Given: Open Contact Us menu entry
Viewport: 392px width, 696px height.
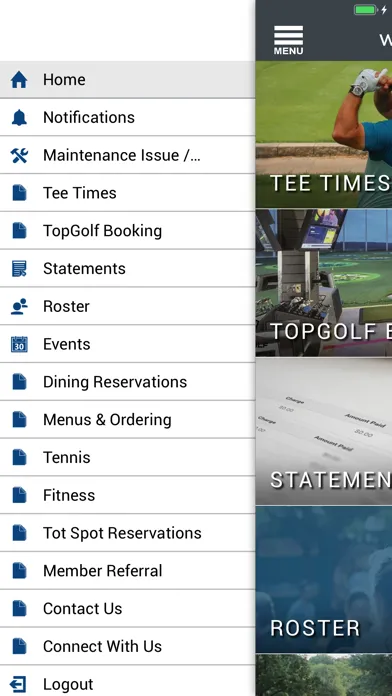Looking at the screenshot, I should coord(127,608).
